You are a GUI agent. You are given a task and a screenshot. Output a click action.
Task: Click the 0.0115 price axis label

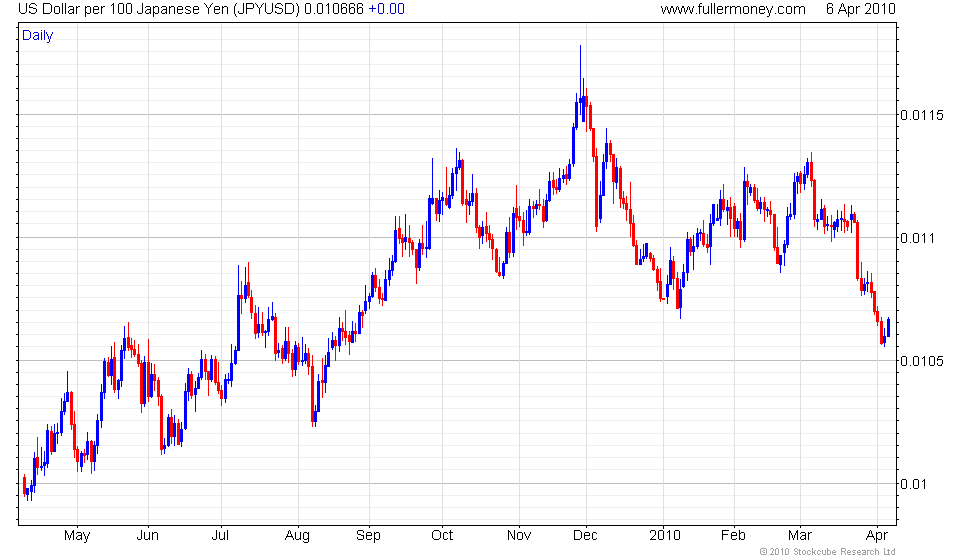click(x=922, y=115)
